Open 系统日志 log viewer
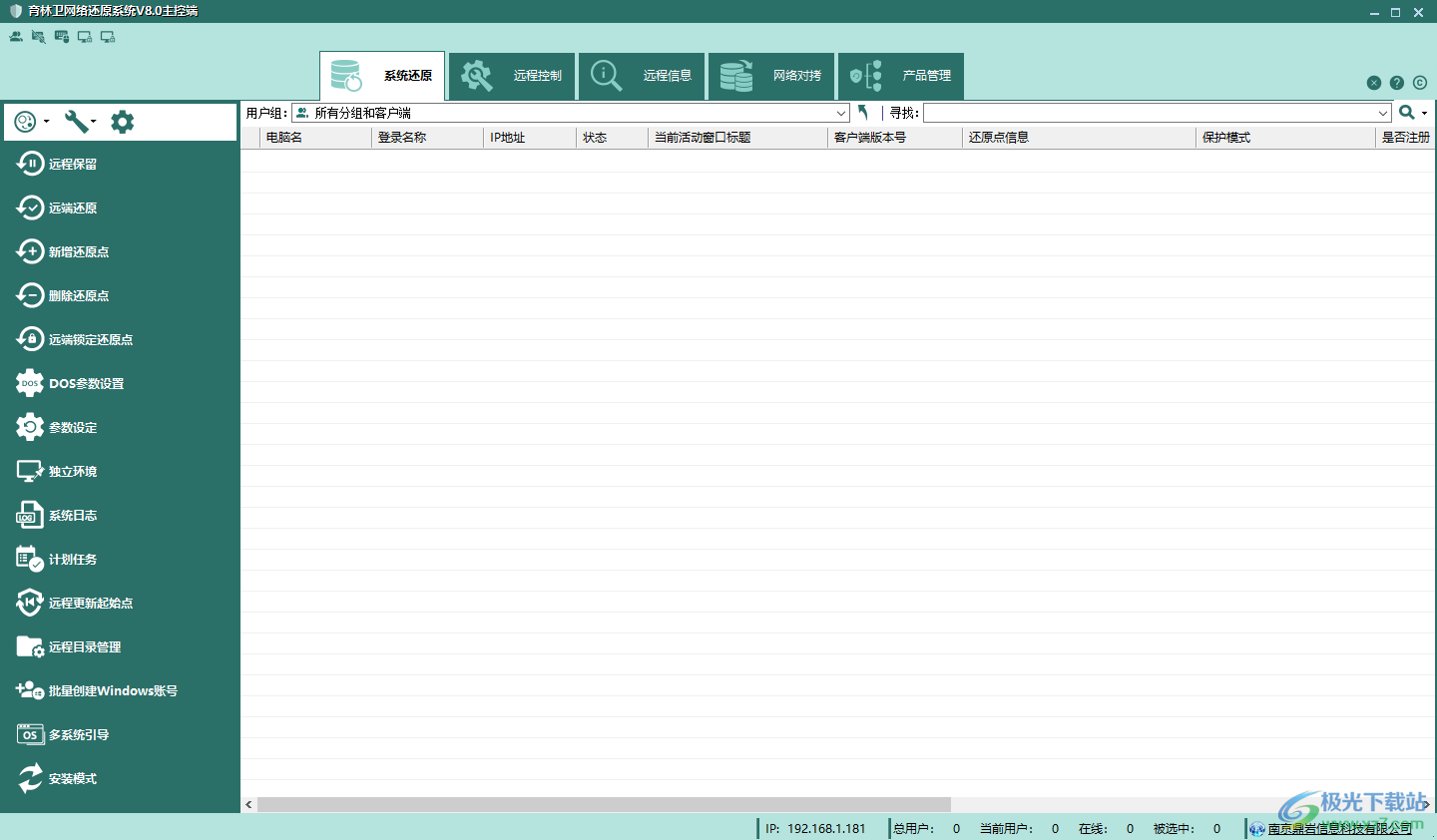The width and height of the screenshot is (1437, 840). tap(72, 515)
